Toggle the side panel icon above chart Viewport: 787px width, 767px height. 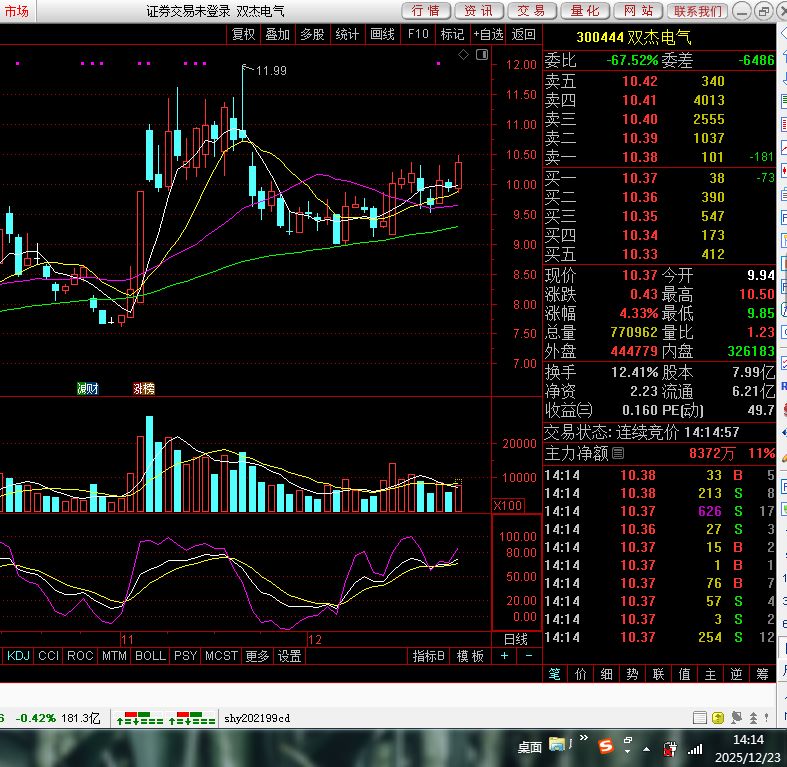482,55
